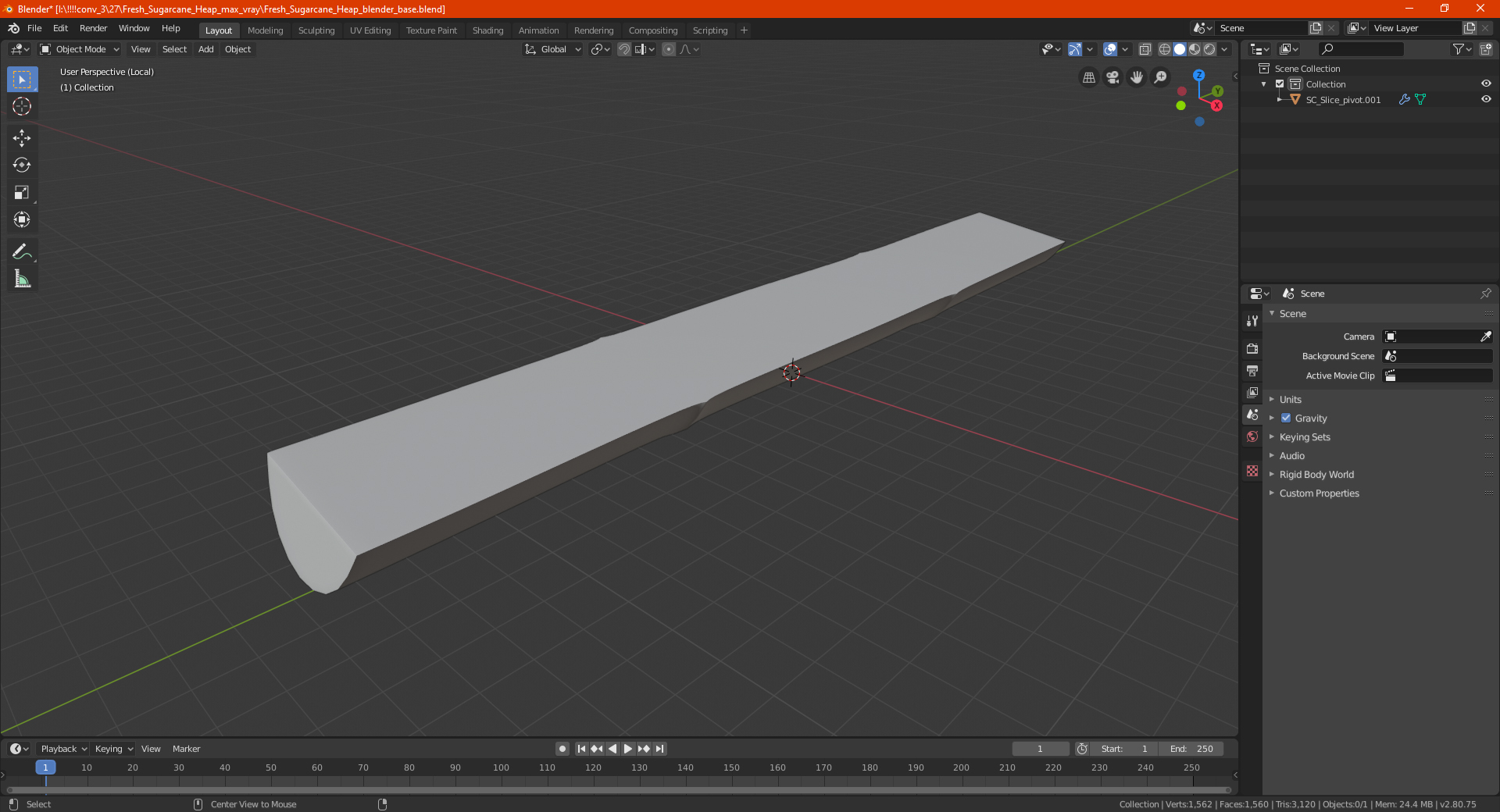The image size is (1500, 812).
Task: Click the zoom magnifier icon in viewport
Action: [x=1161, y=77]
